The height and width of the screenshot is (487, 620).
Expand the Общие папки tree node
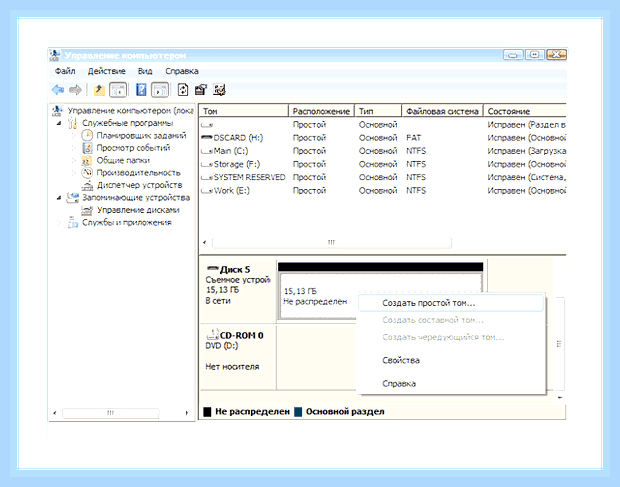click(74, 160)
